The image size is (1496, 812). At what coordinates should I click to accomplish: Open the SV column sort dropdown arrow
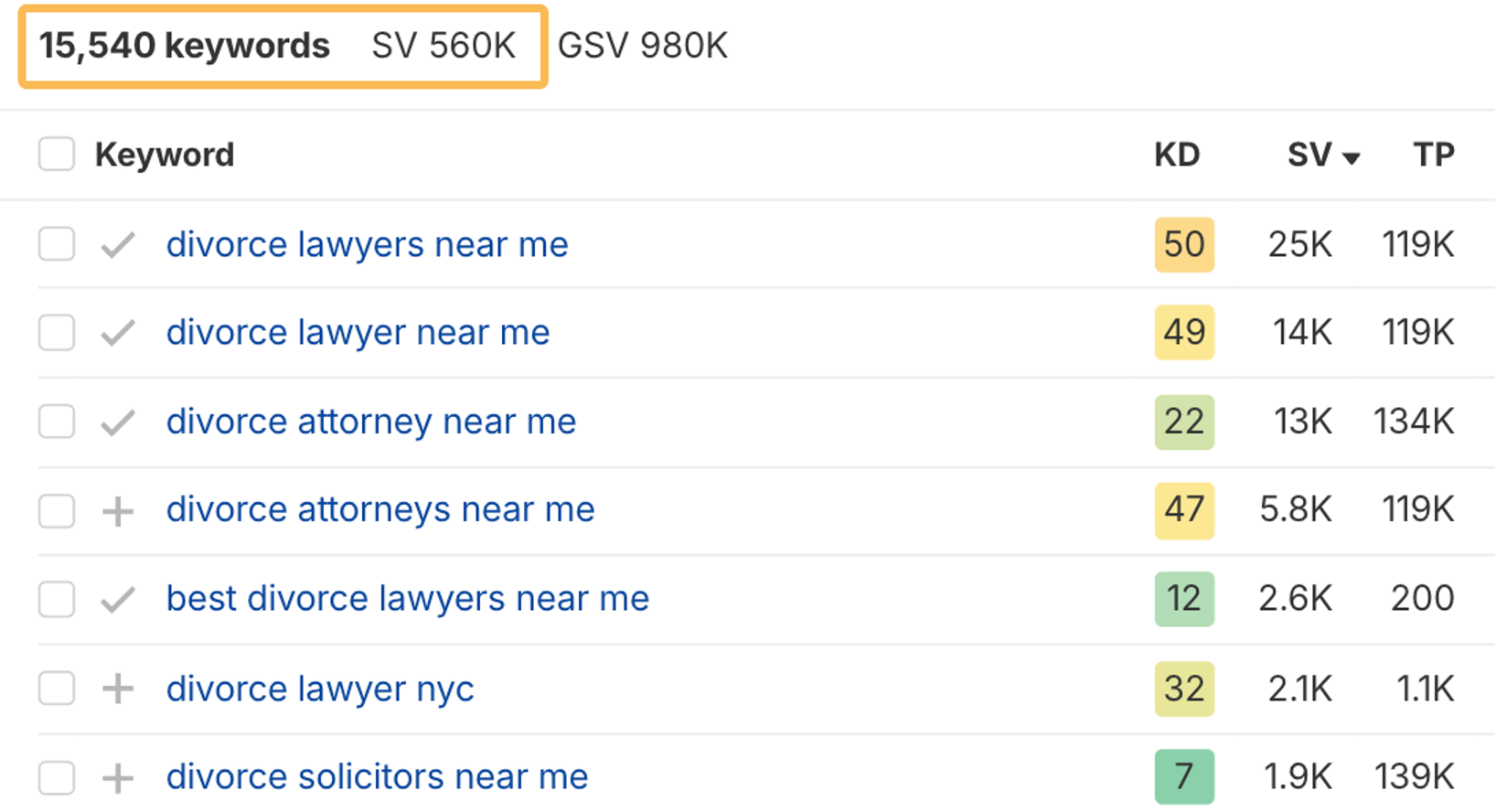tap(1352, 158)
